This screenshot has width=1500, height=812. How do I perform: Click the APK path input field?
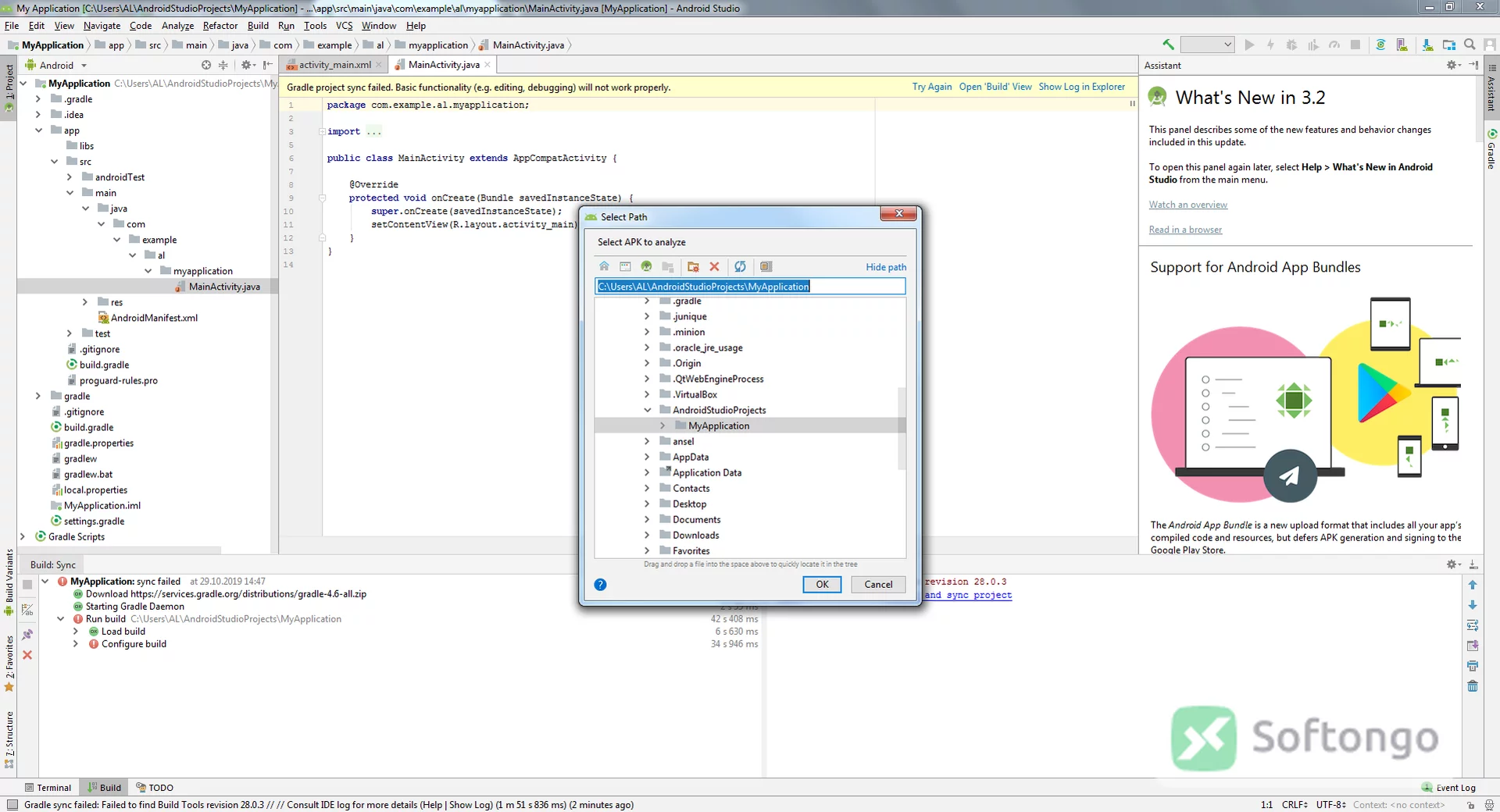click(x=750, y=287)
